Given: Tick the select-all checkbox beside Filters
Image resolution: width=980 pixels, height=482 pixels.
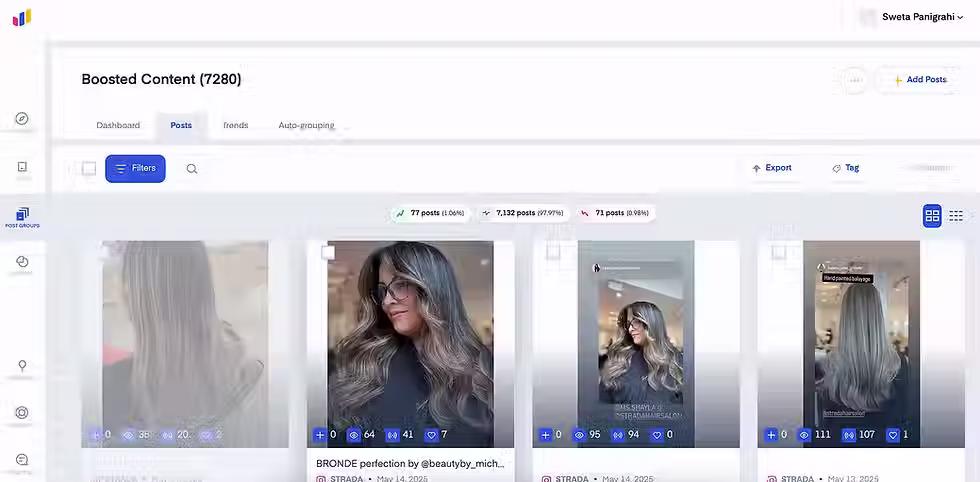Looking at the screenshot, I should (x=89, y=169).
